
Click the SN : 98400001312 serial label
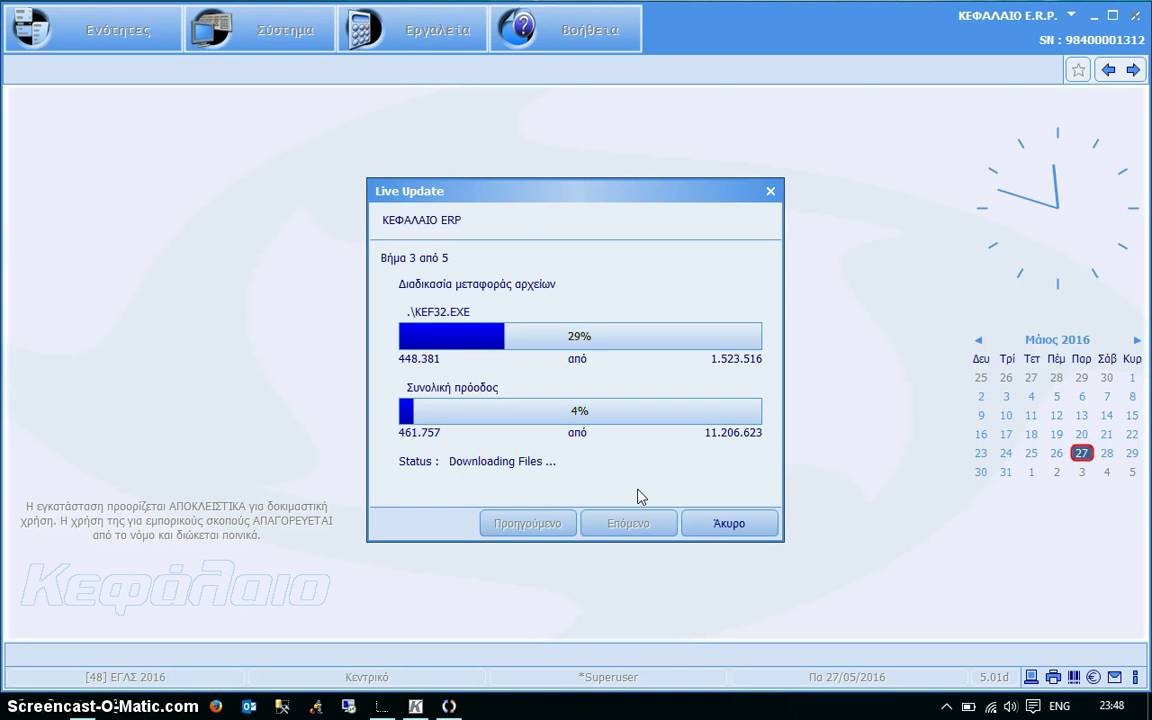click(1092, 40)
